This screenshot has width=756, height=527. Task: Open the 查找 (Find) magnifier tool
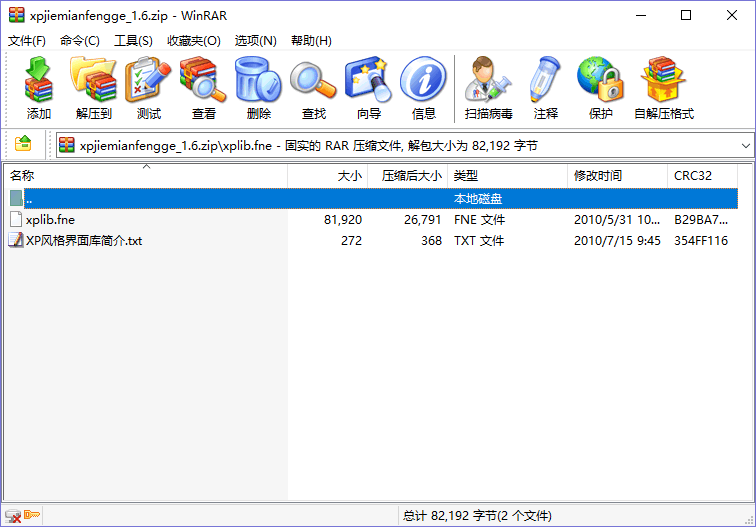pyautogui.click(x=313, y=88)
